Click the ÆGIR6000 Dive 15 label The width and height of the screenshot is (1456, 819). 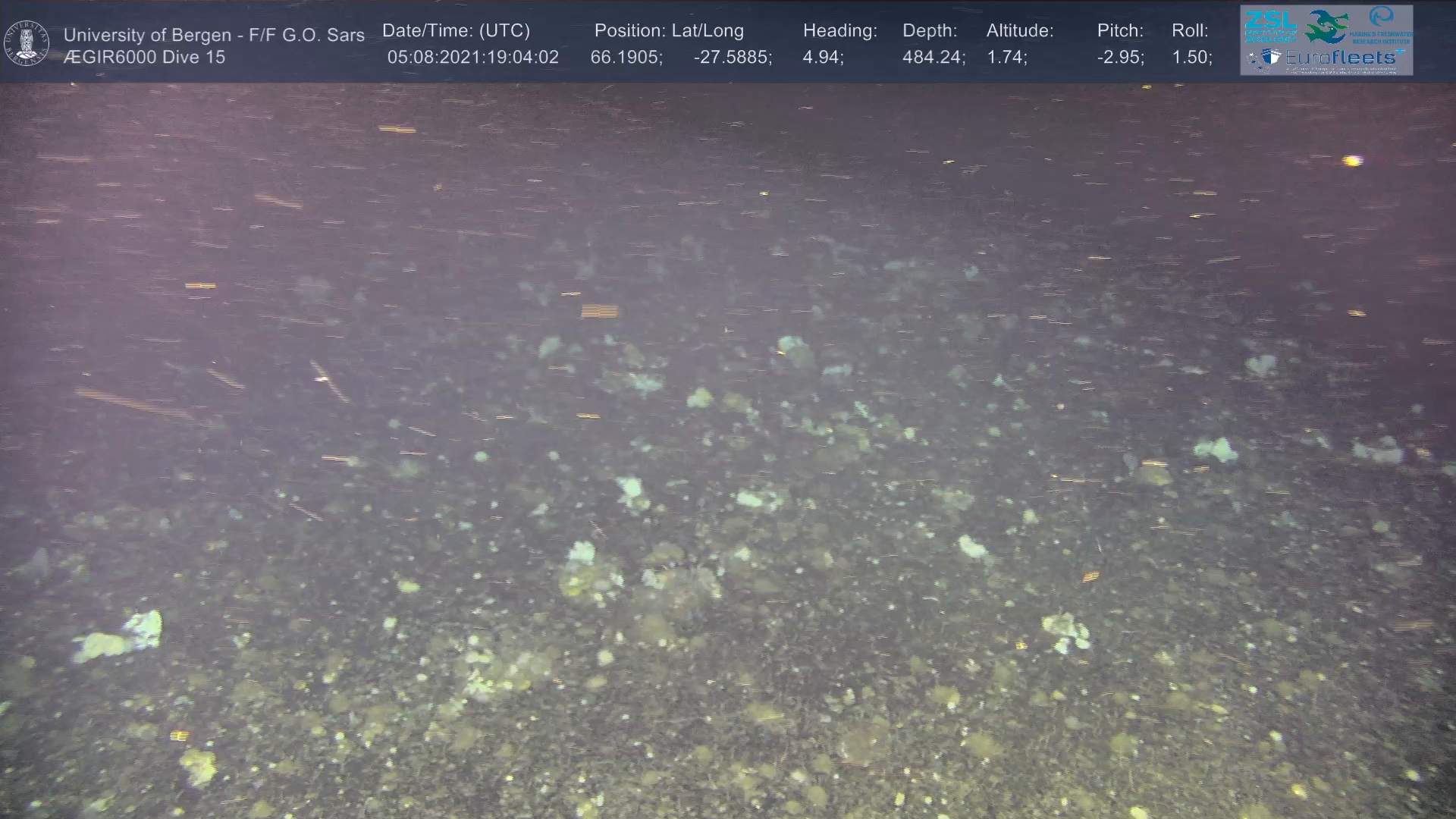click(x=144, y=57)
